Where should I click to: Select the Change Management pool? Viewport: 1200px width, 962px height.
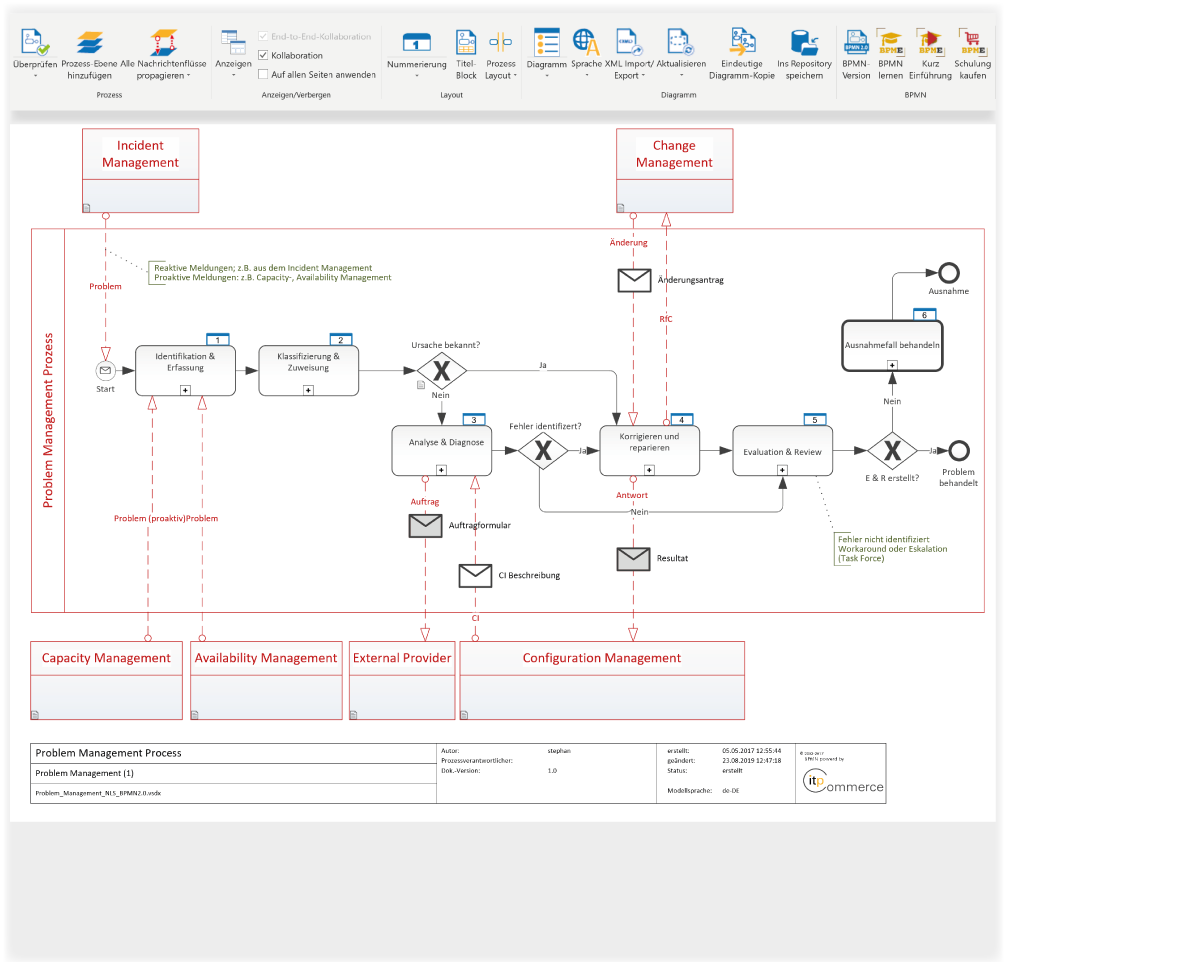[674, 171]
